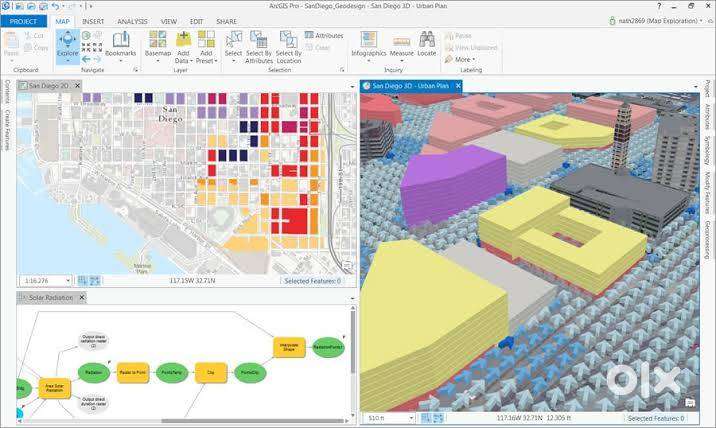Open the PROJECT tab
The height and width of the screenshot is (428, 716).
point(23,21)
